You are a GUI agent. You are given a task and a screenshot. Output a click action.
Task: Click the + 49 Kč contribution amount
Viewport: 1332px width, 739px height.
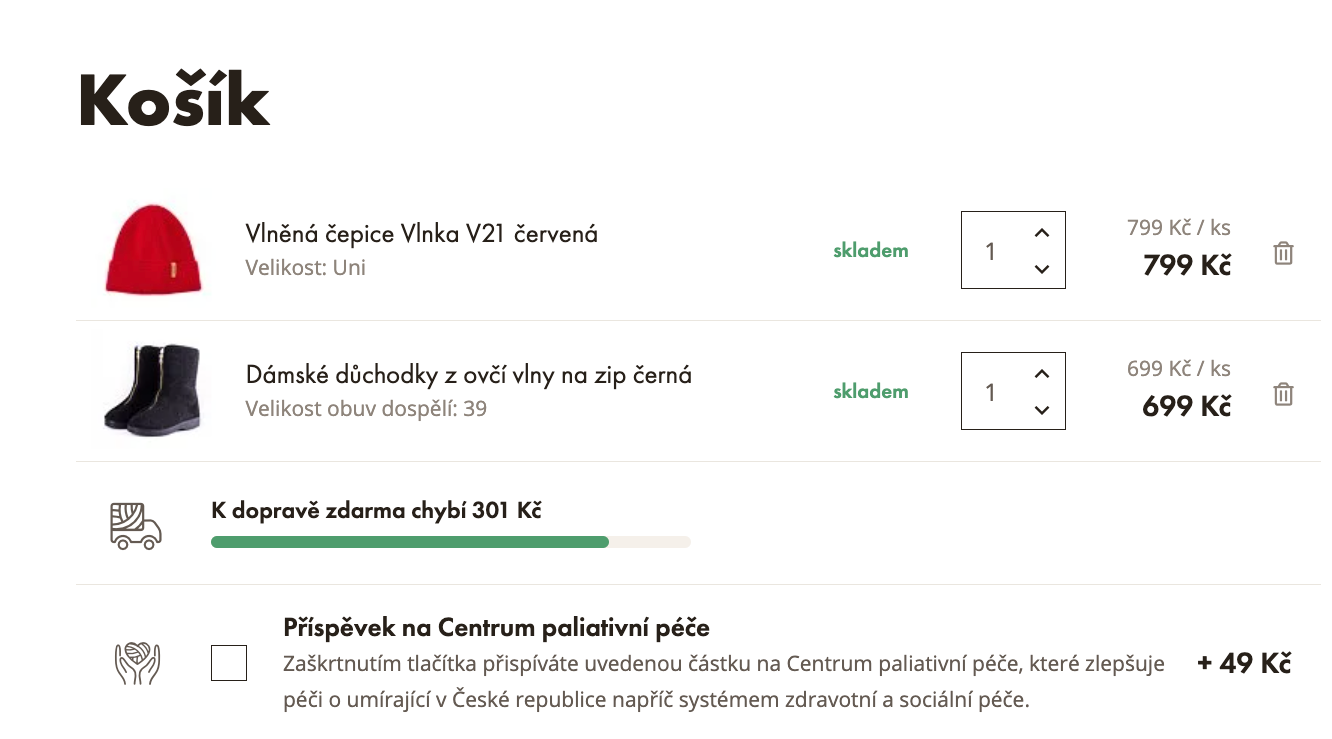coord(1244,663)
